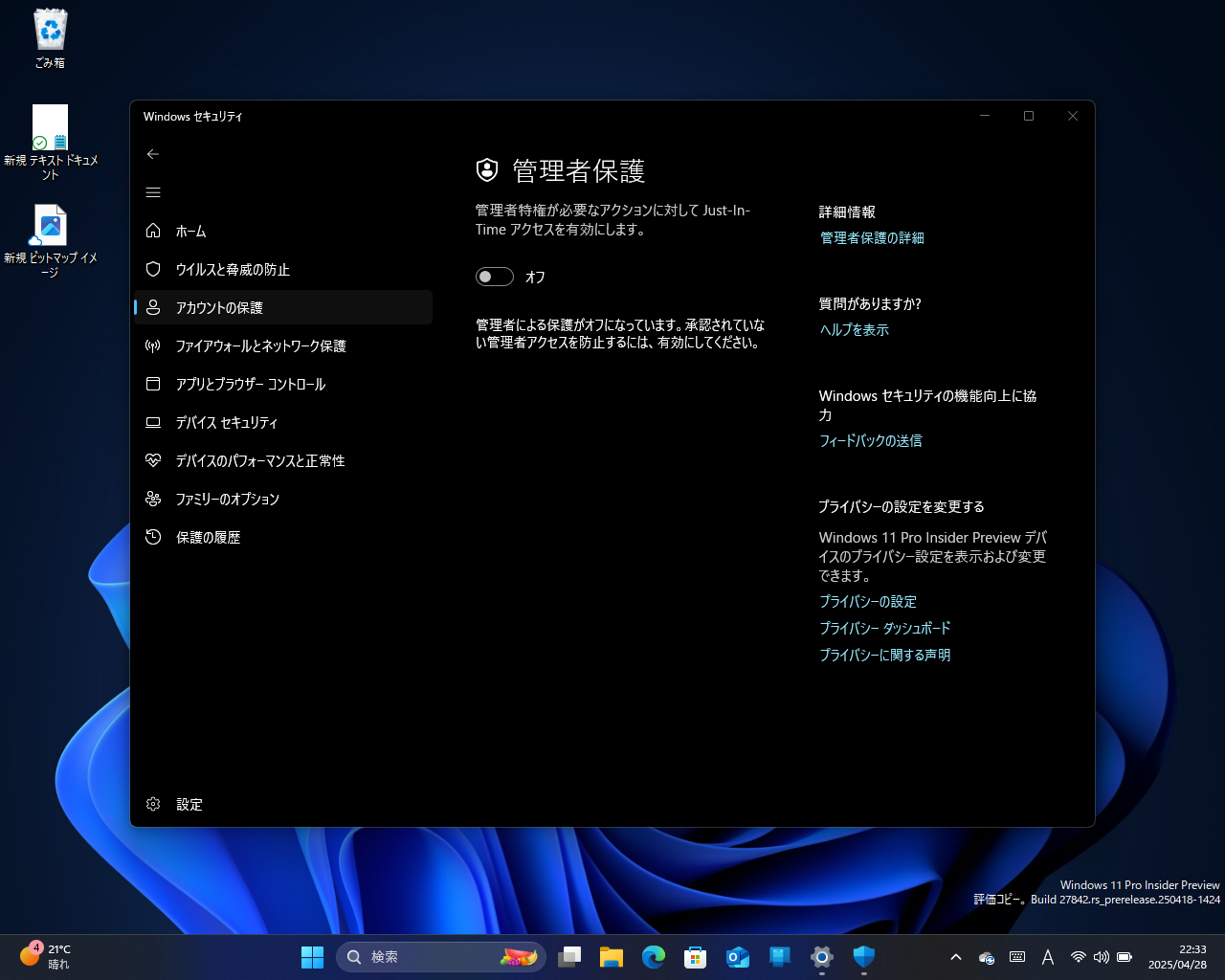The image size is (1225, 980).
Task: Click inside the taskbar 検索 box
Action: point(431,956)
